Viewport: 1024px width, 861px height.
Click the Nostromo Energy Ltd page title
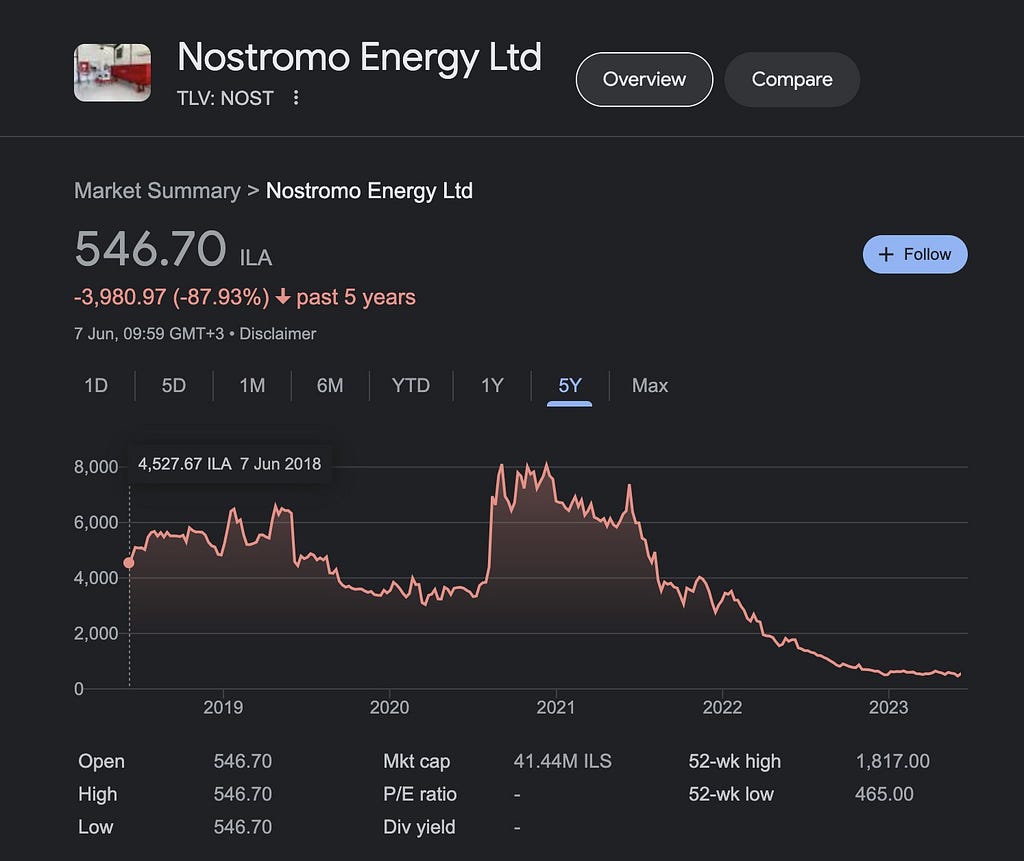(359, 57)
